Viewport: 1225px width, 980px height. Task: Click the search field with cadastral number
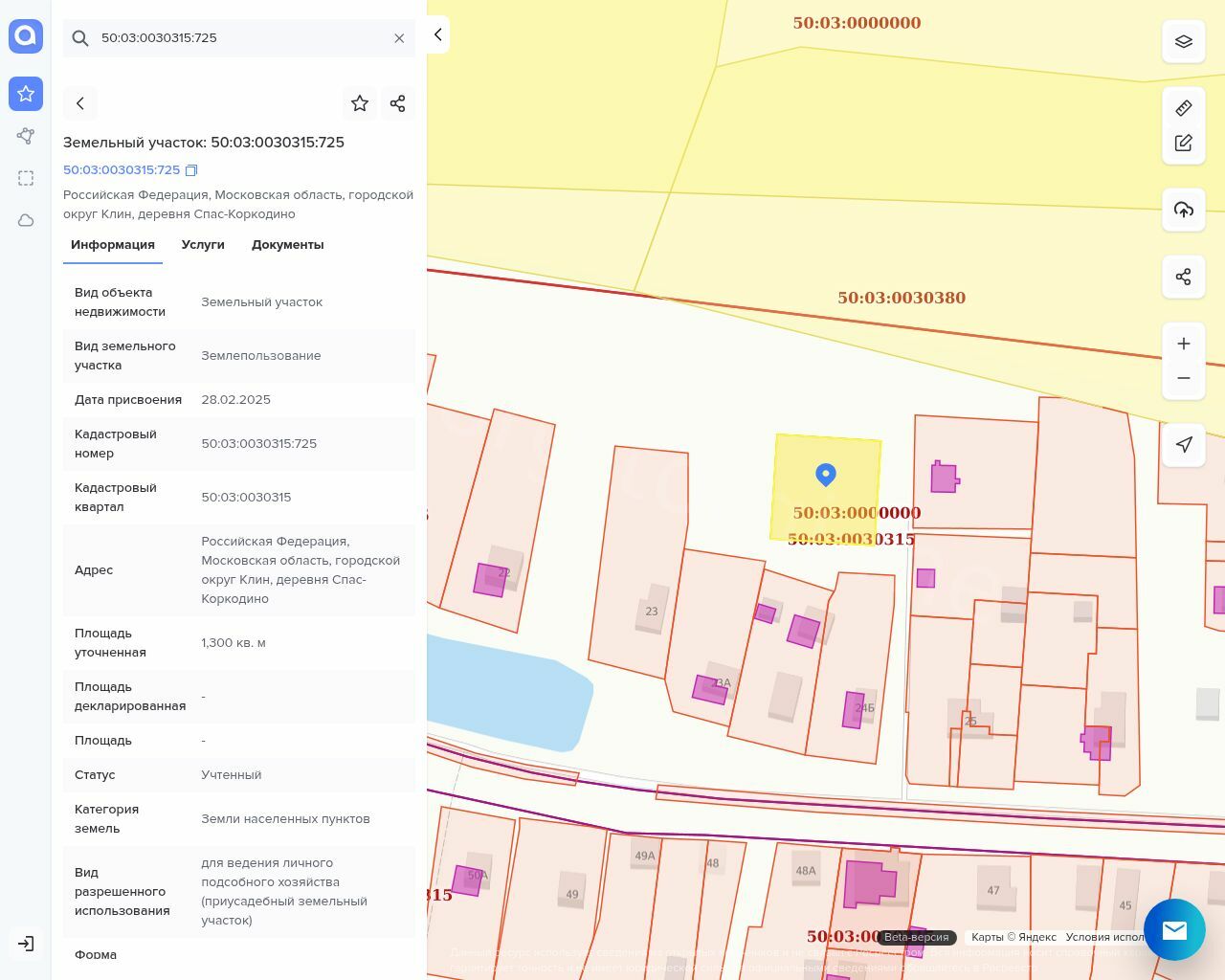coord(239,38)
